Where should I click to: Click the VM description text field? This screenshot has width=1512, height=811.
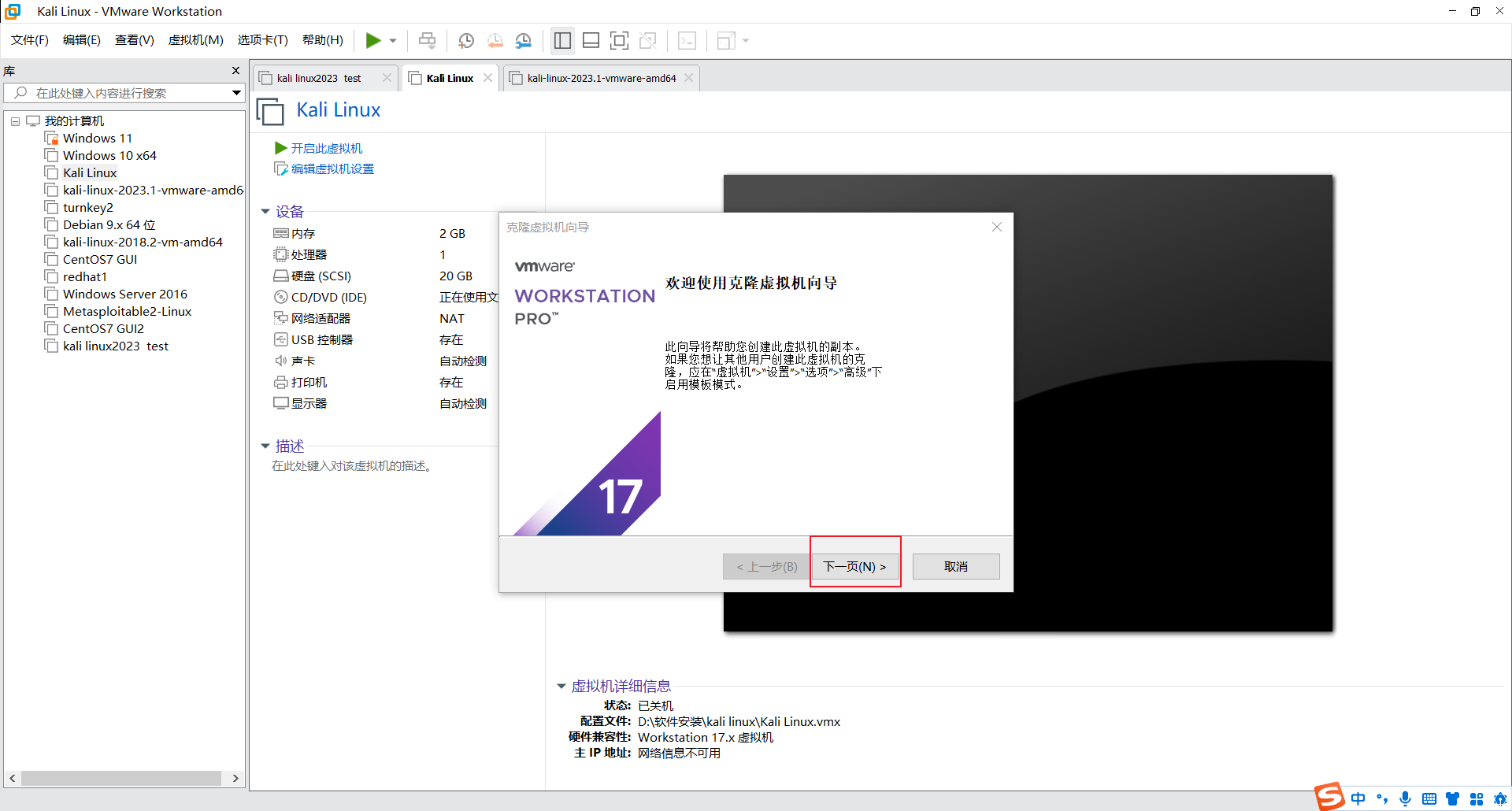tap(351, 466)
